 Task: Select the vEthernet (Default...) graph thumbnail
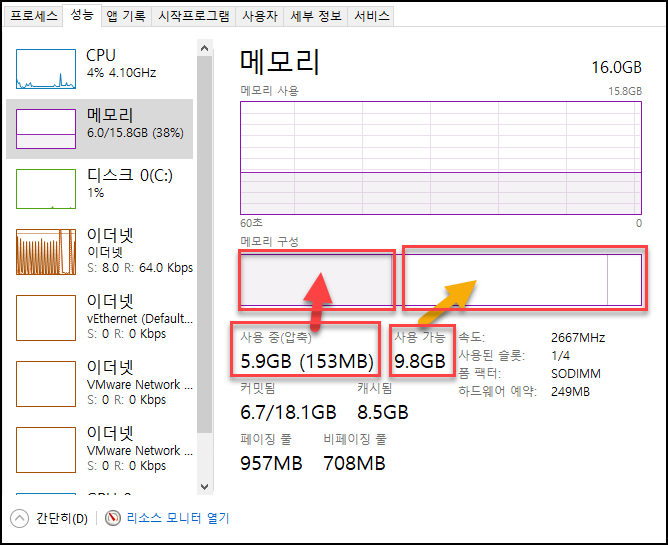coord(46,318)
